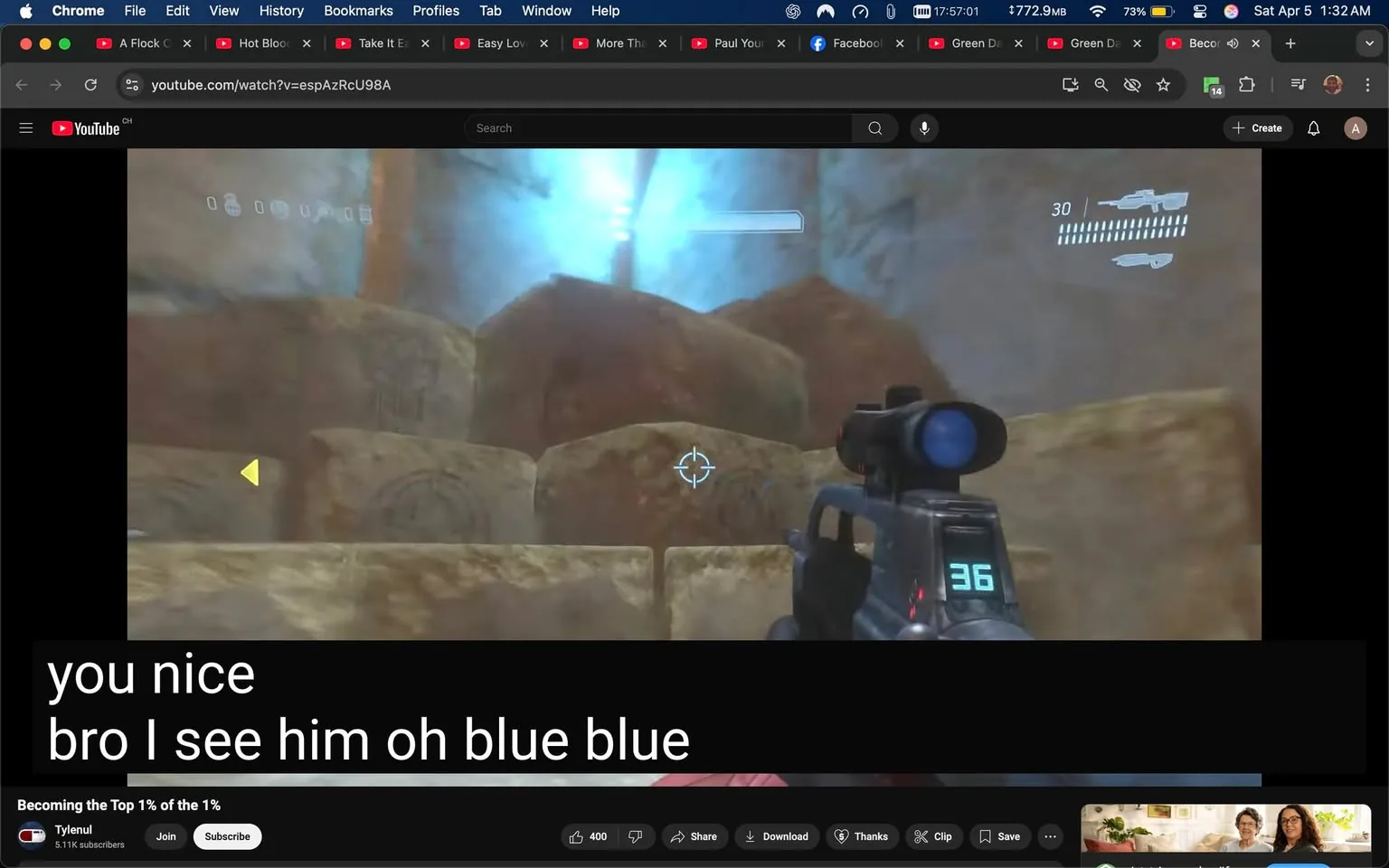Mute the playing tab via its speaker icon
1389x868 pixels.
pos(1233,43)
